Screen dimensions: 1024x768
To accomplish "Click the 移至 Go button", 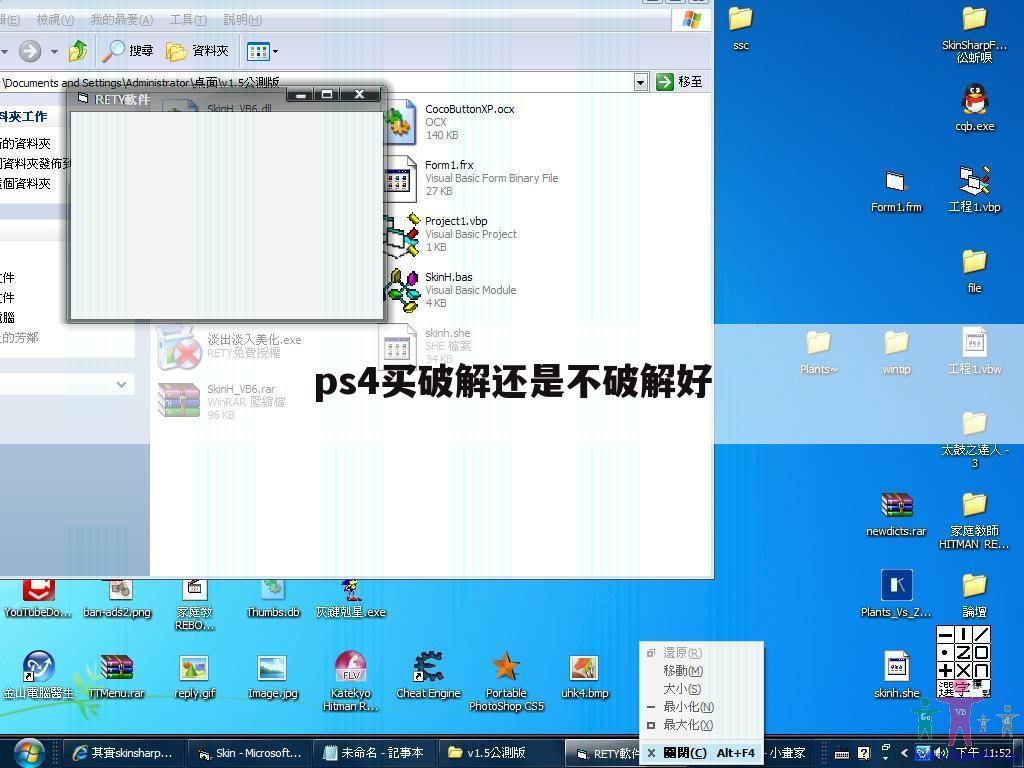I will tap(680, 82).
